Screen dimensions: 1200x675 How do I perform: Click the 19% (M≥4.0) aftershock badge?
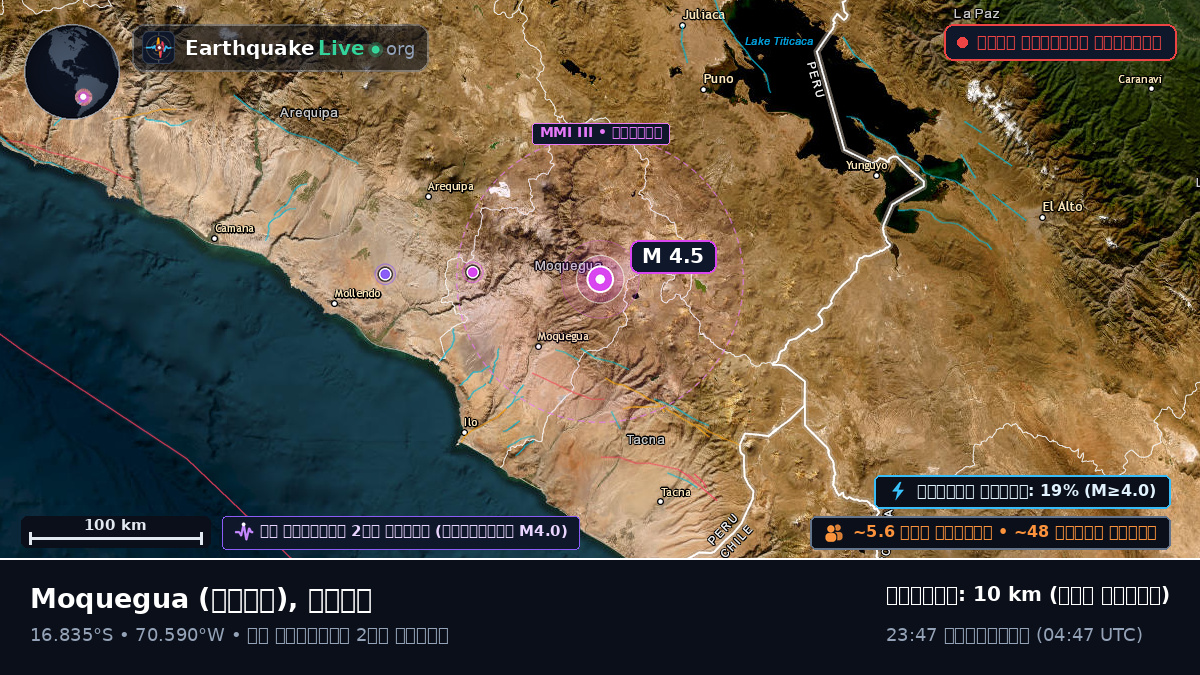pyautogui.click(x=1023, y=491)
